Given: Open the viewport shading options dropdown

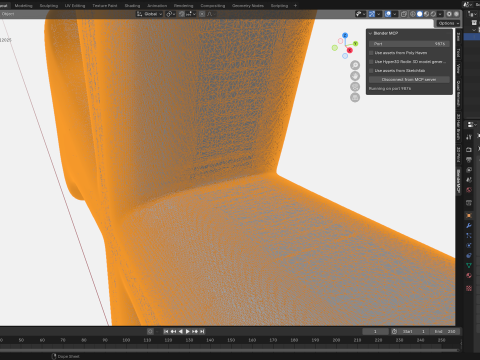Looking at the screenshot, I should (440, 14).
